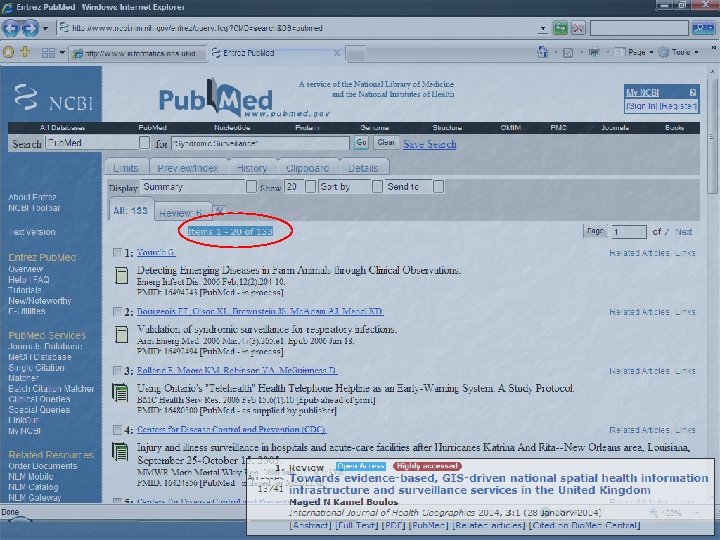The image size is (720, 540).
Task: Tick checkbox for result 3 Rolland
Action: [118, 370]
